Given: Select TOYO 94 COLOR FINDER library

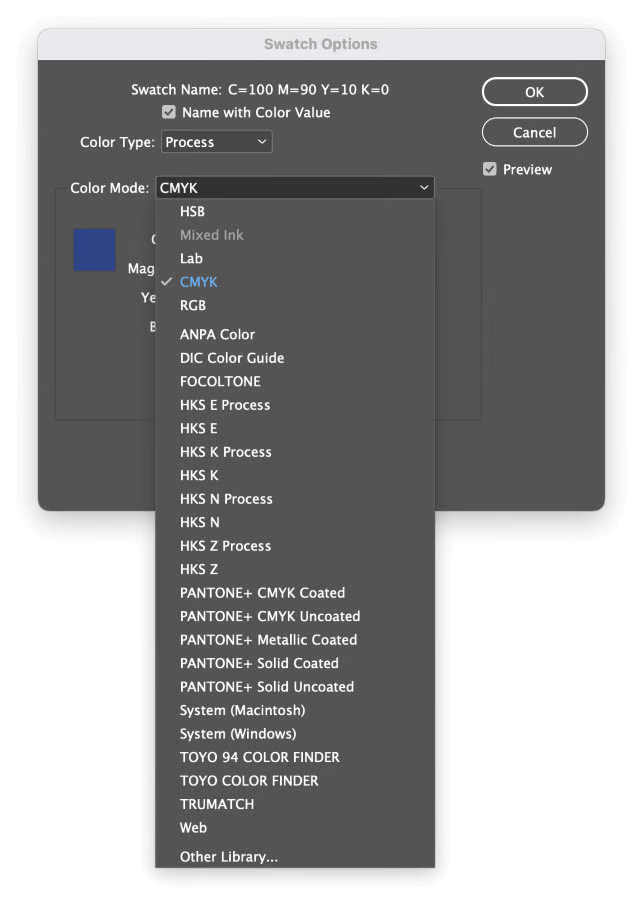Looking at the screenshot, I should [x=259, y=757].
